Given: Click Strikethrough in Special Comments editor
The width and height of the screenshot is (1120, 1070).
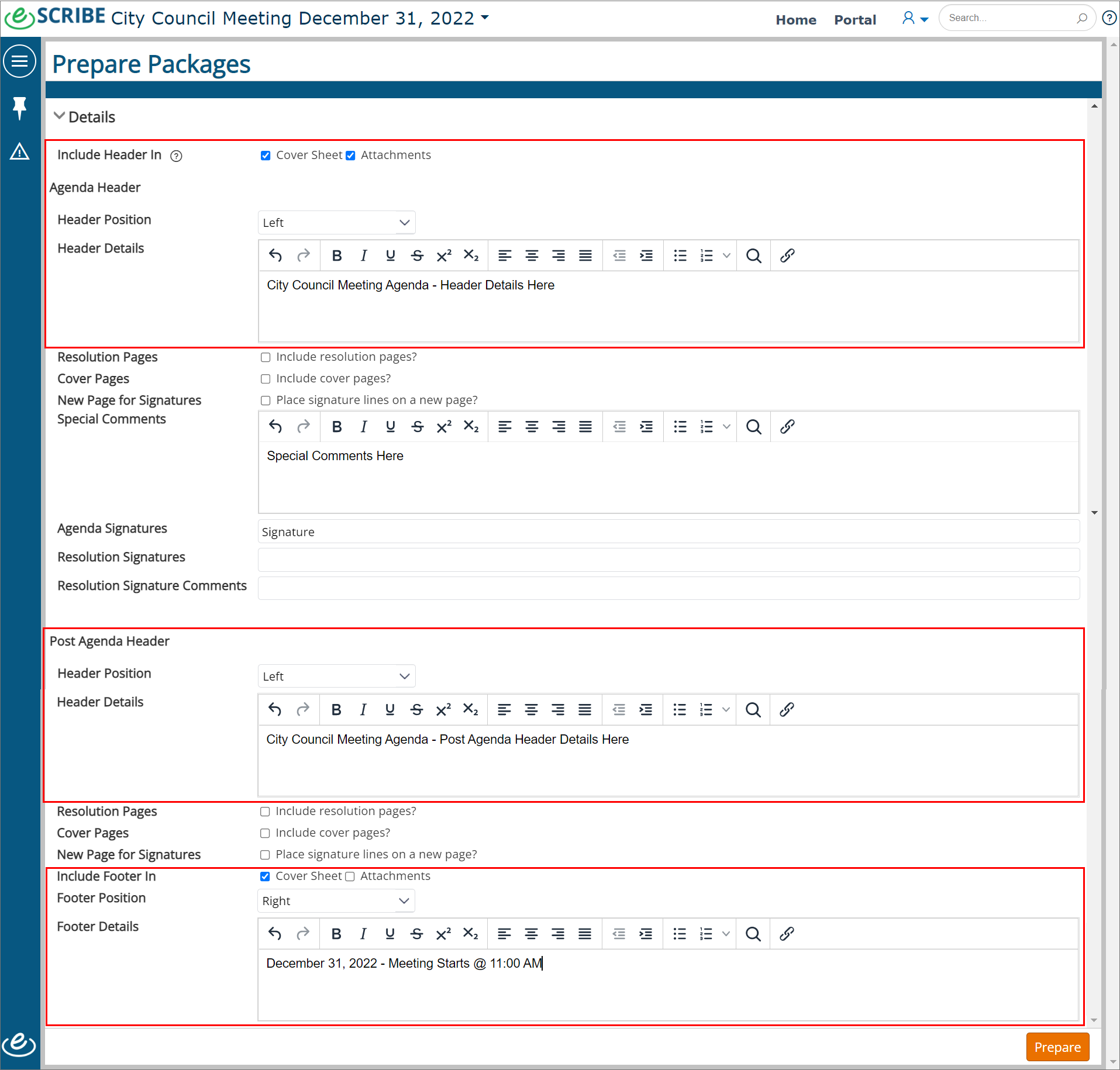Looking at the screenshot, I should tap(418, 426).
